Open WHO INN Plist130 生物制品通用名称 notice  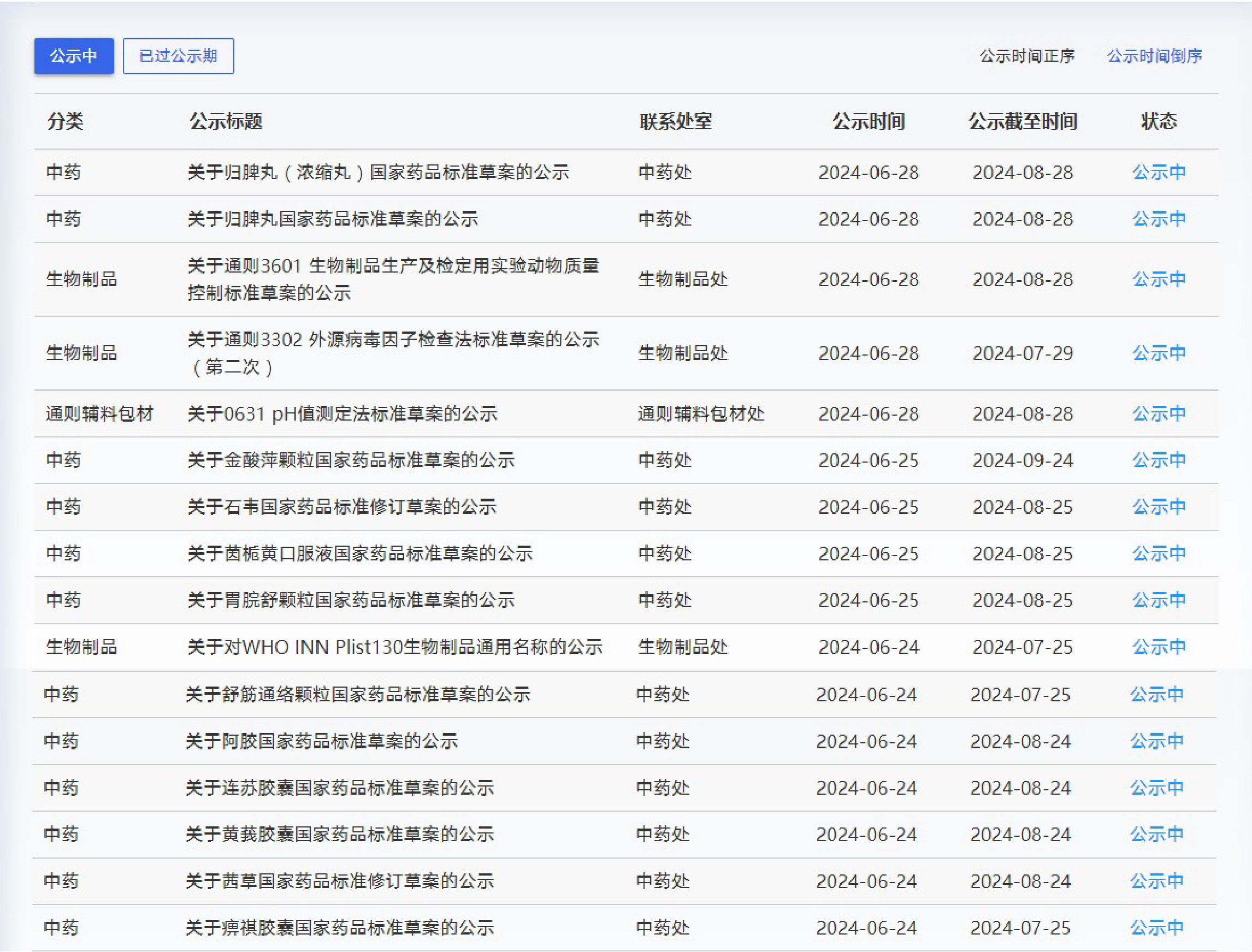394,647
